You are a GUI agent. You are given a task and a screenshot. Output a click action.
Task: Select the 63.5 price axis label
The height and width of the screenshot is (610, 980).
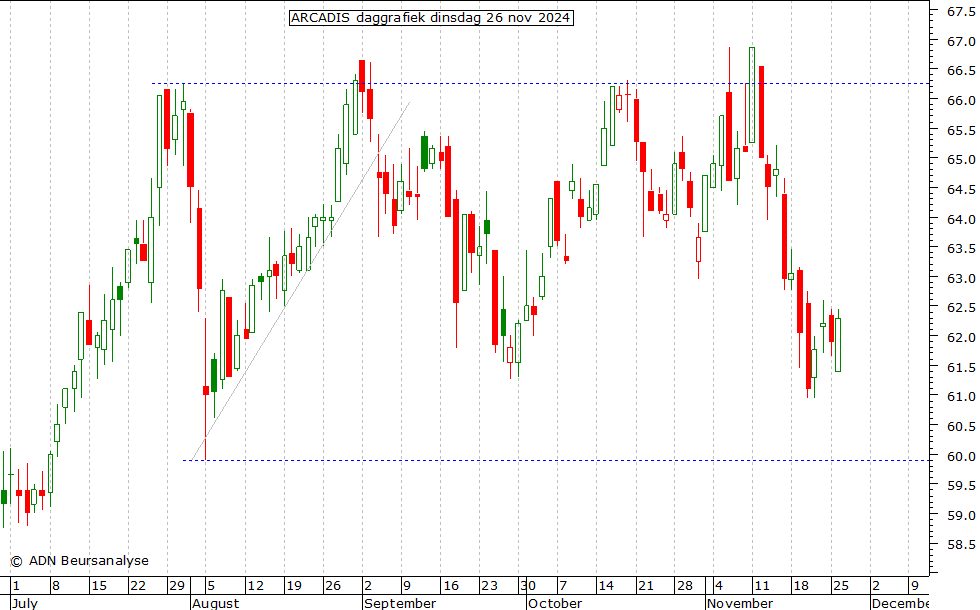click(961, 249)
